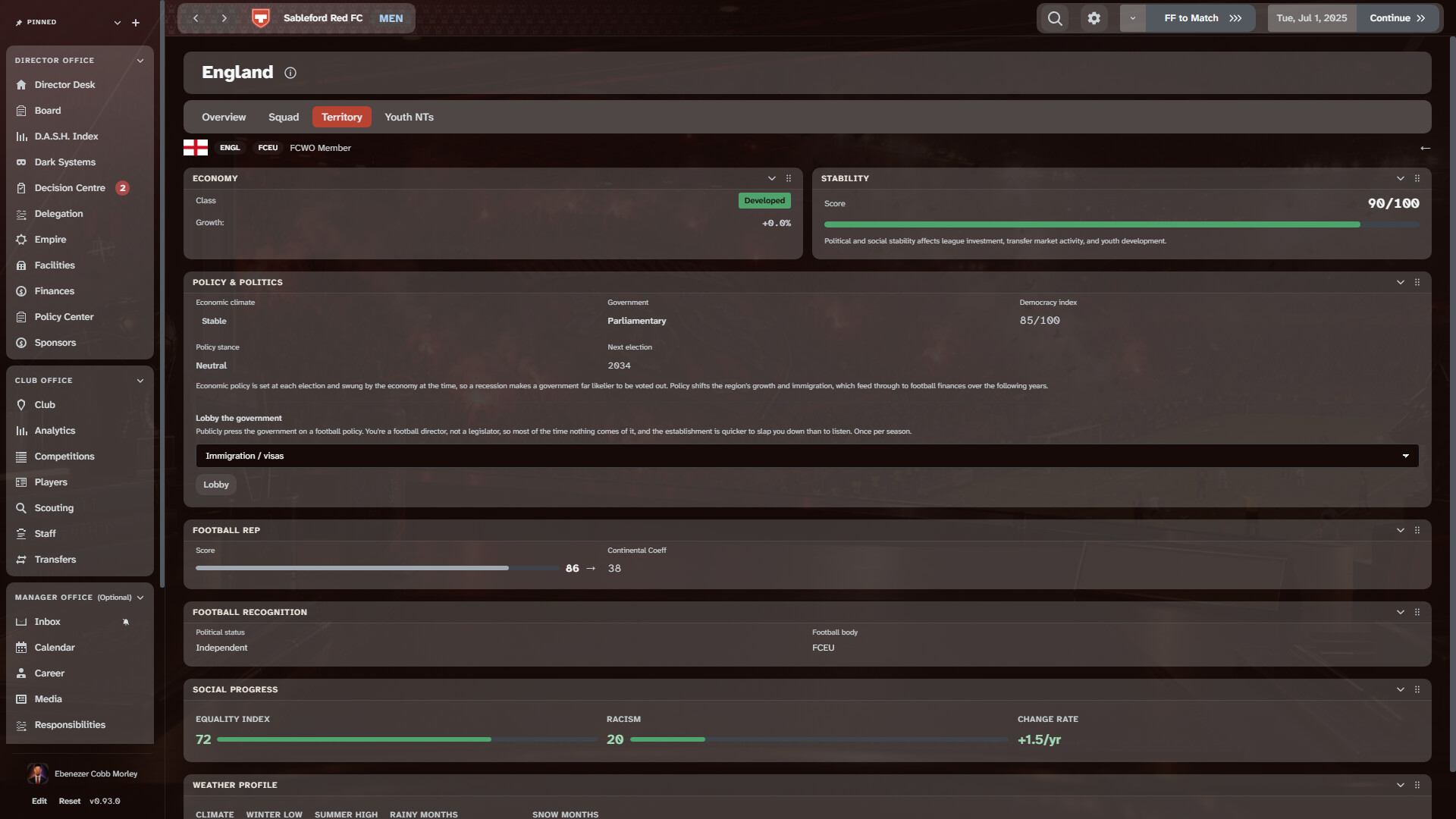Click the England flag icon

pyautogui.click(x=196, y=148)
